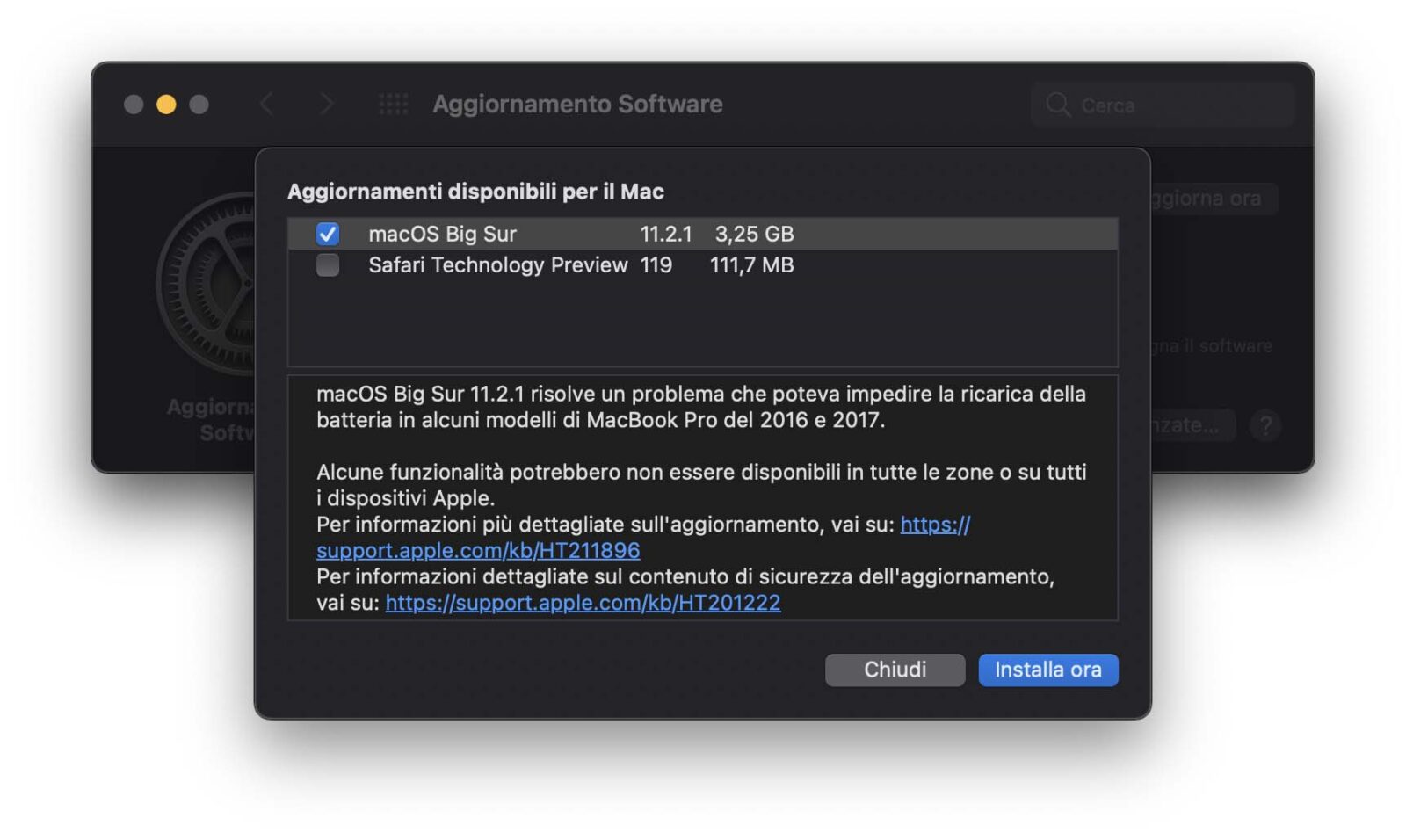1406x840 pixels.
Task: Click the Installa ora button
Action: 1047,670
